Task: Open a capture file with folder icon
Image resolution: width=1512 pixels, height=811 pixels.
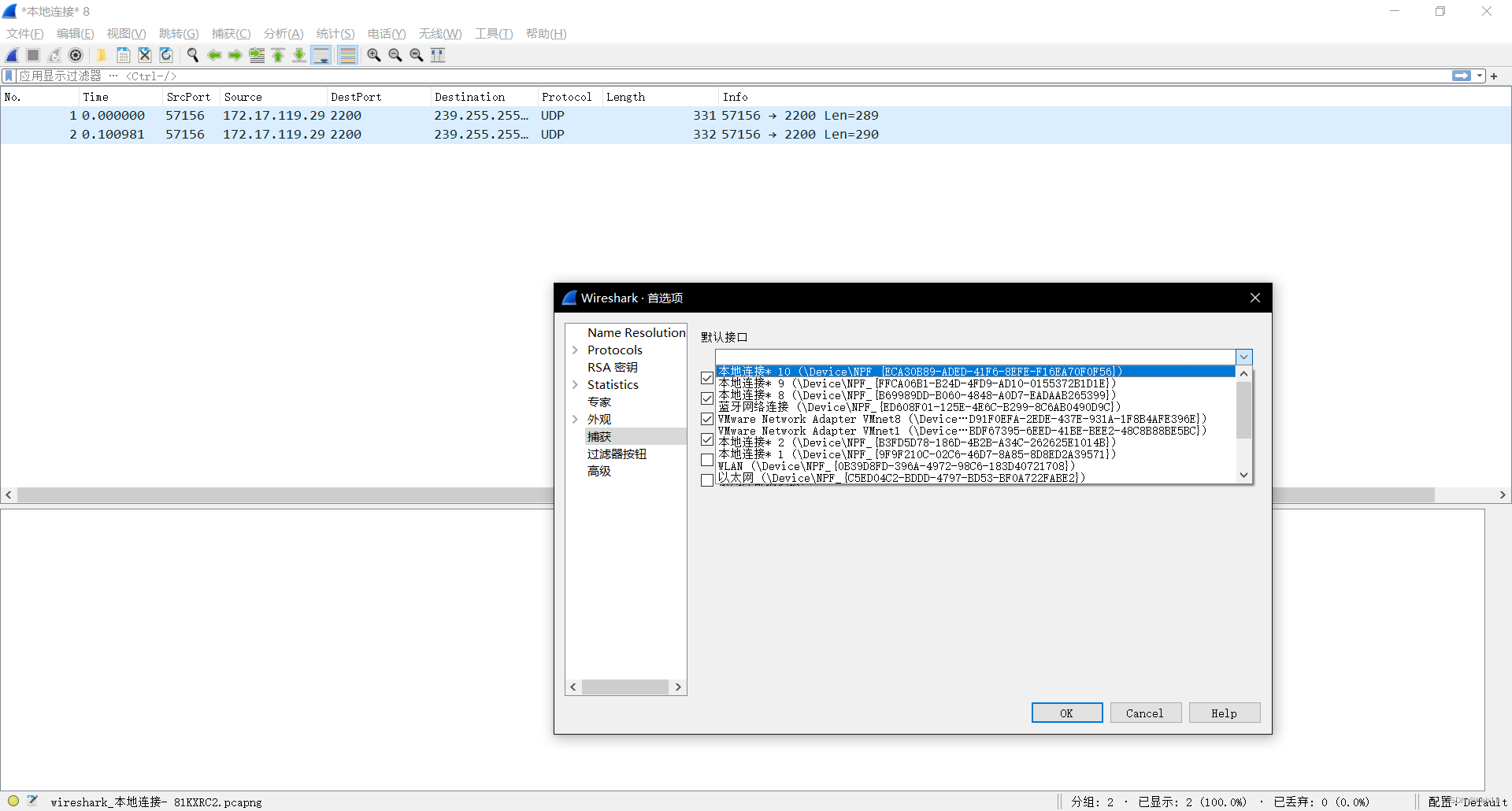Action: tap(102, 55)
